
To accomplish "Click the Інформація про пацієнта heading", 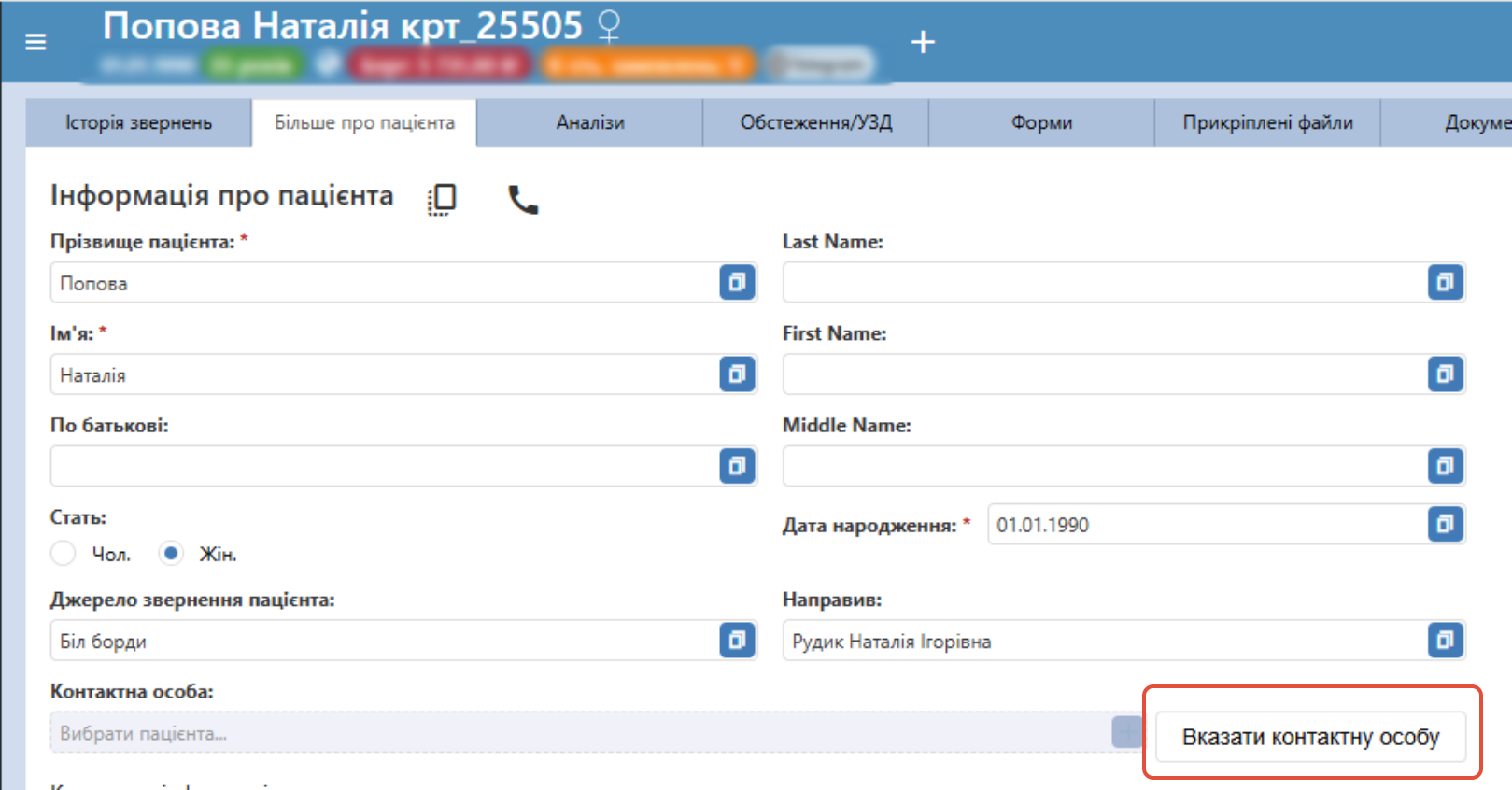I will (x=222, y=195).
